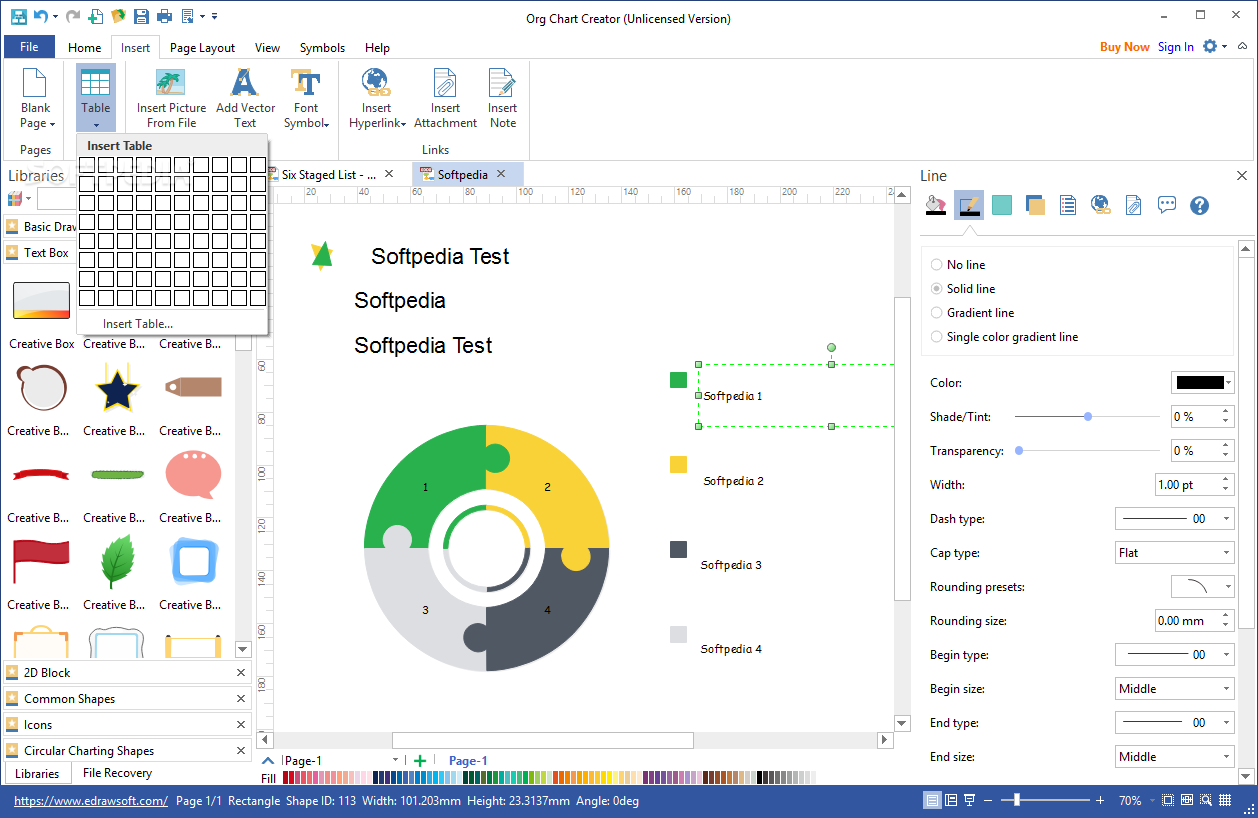1258x818 pixels.
Task: Open the comment speech bubble panel icon
Action: tap(1167, 205)
